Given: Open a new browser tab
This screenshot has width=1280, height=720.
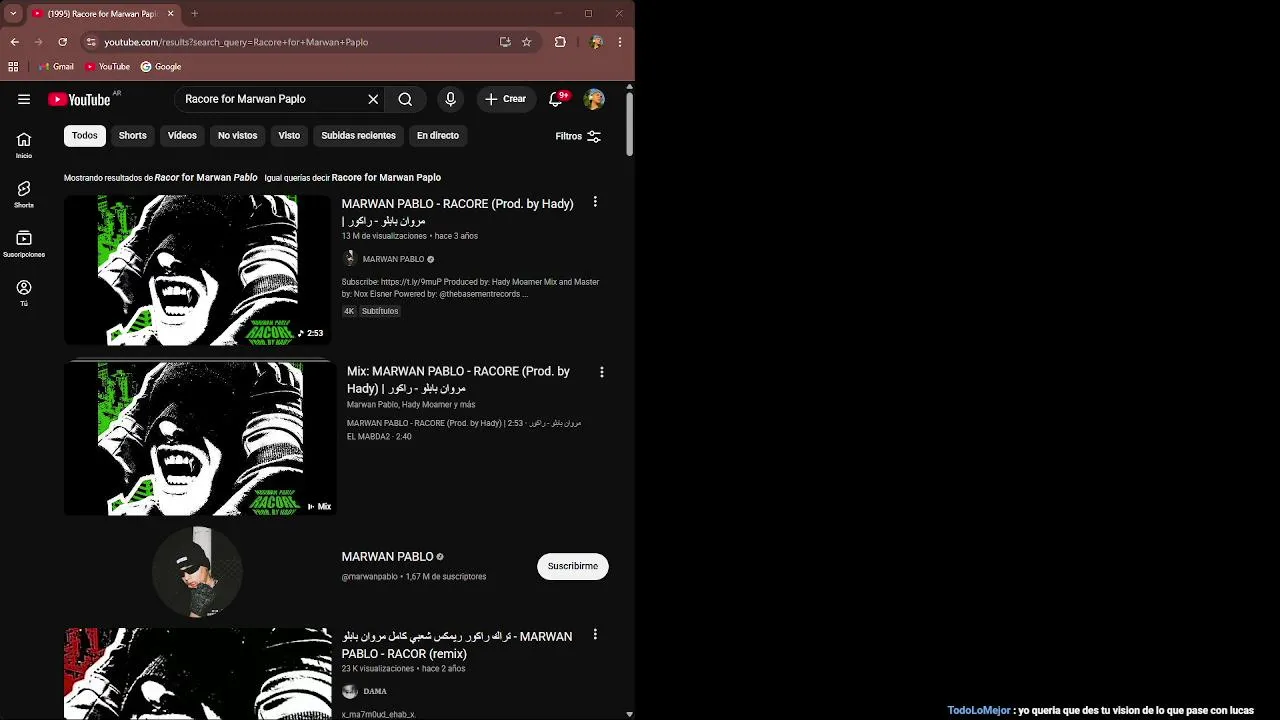Looking at the screenshot, I should [x=194, y=14].
